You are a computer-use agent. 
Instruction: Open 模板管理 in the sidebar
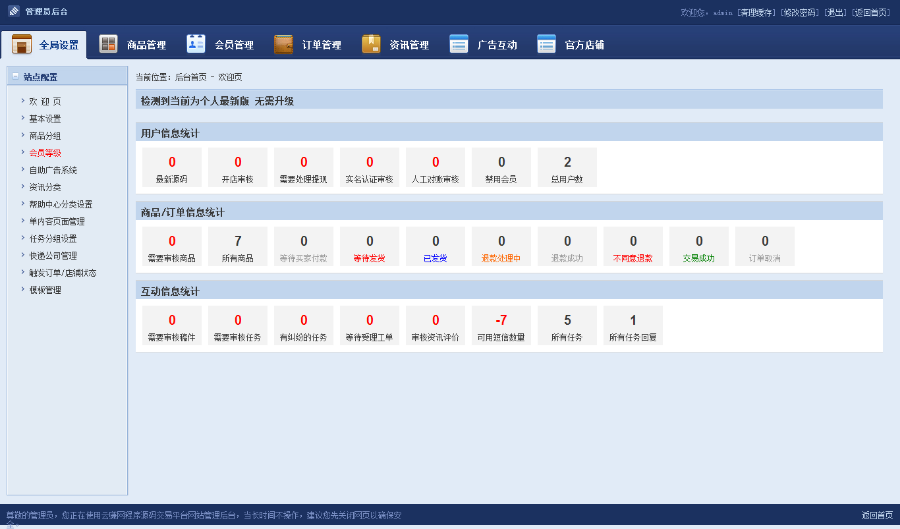45,290
